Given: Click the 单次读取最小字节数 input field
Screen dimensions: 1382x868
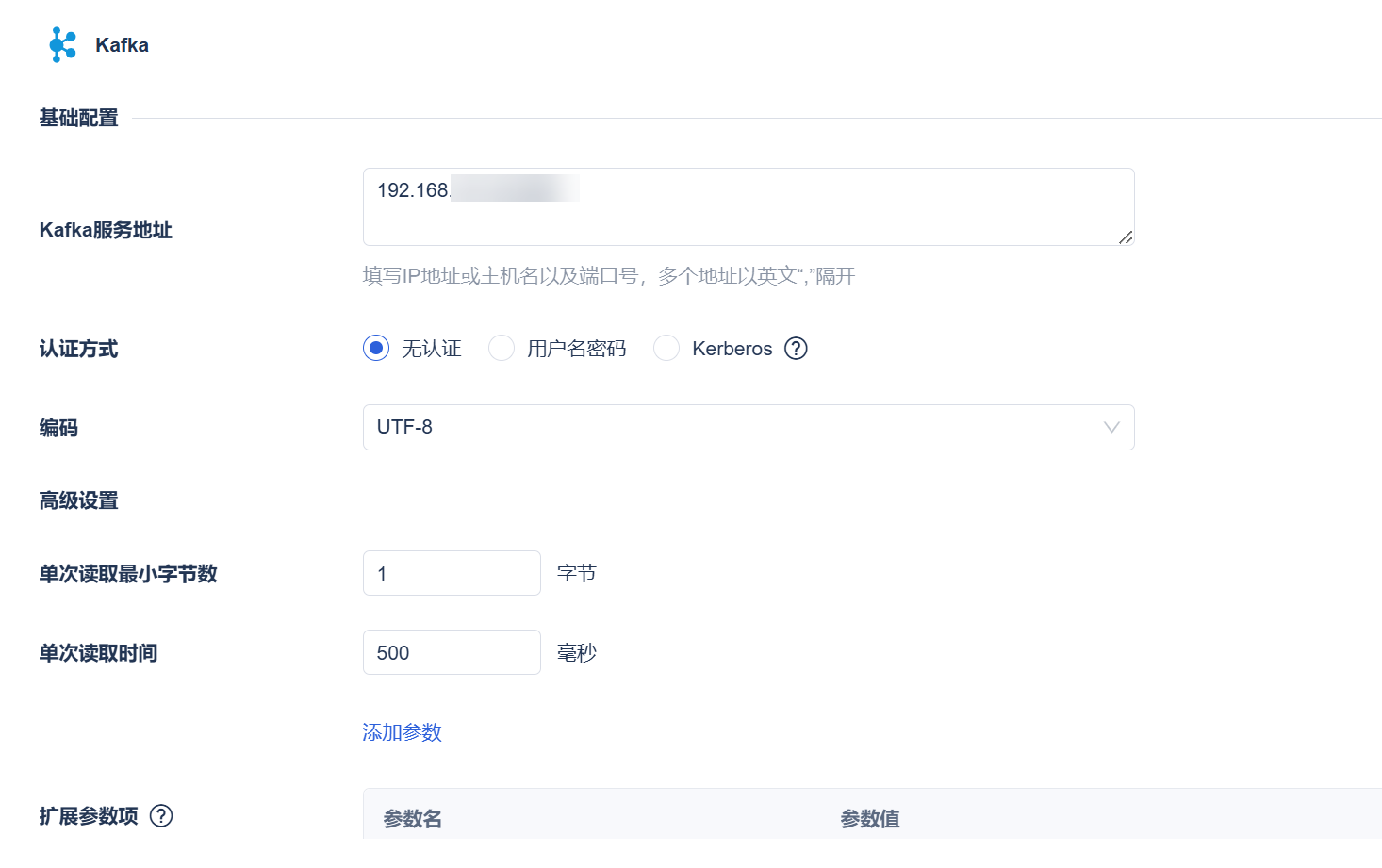Looking at the screenshot, I should tap(452, 573).
